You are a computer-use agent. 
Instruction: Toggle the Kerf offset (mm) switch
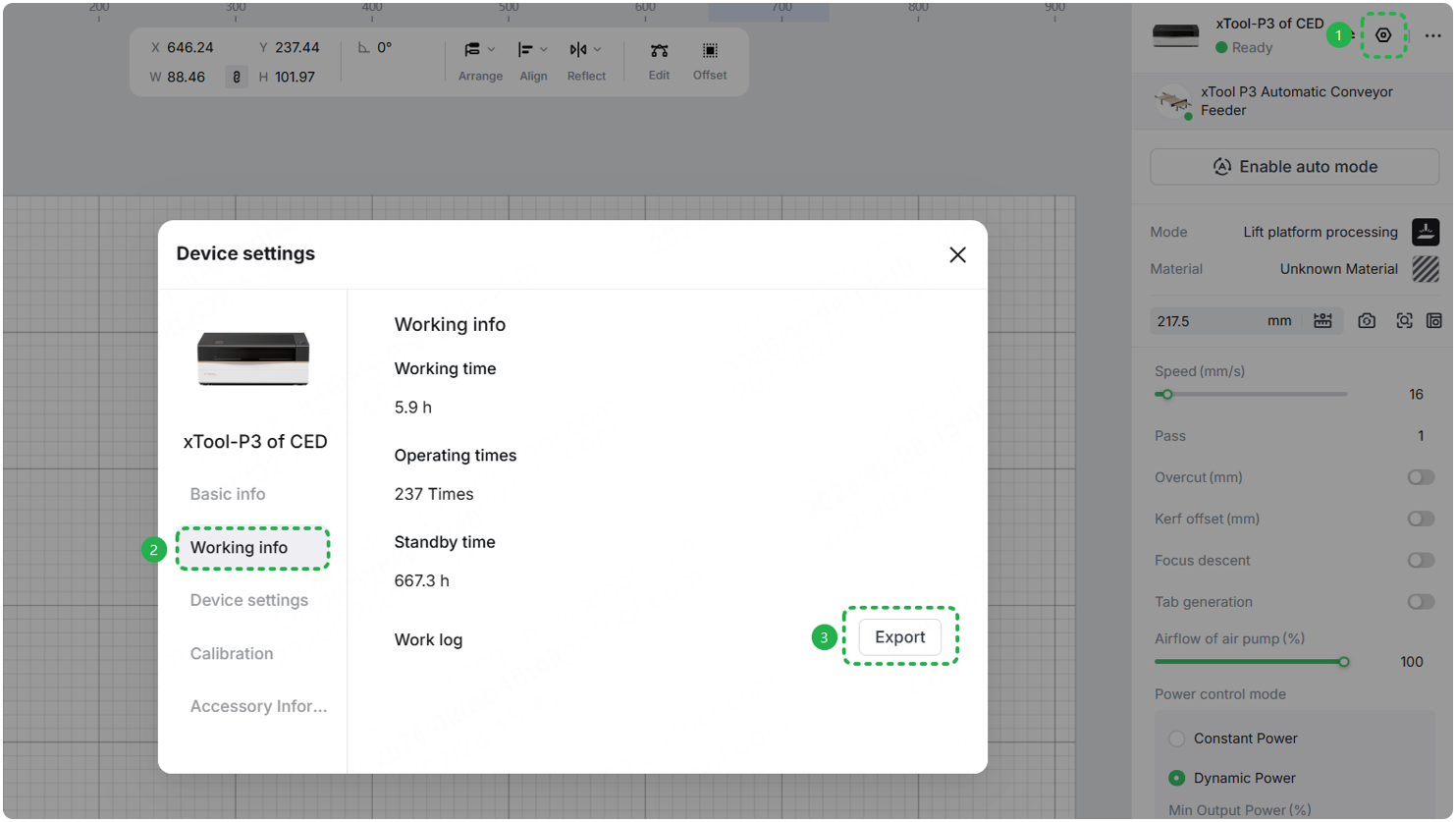(x=1421, y=519)
